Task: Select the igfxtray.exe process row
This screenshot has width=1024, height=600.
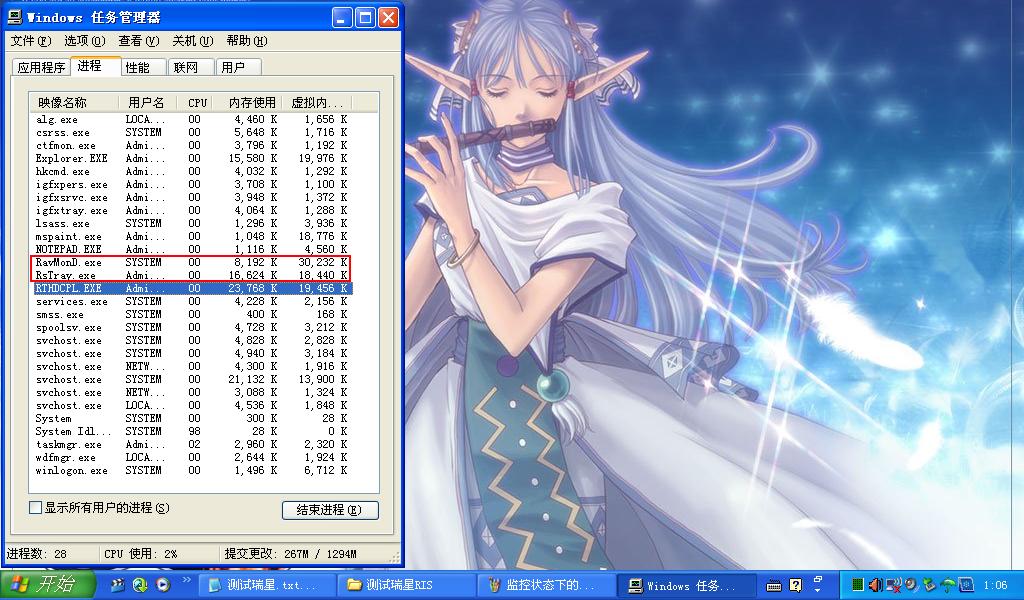Action: point(193,211)
